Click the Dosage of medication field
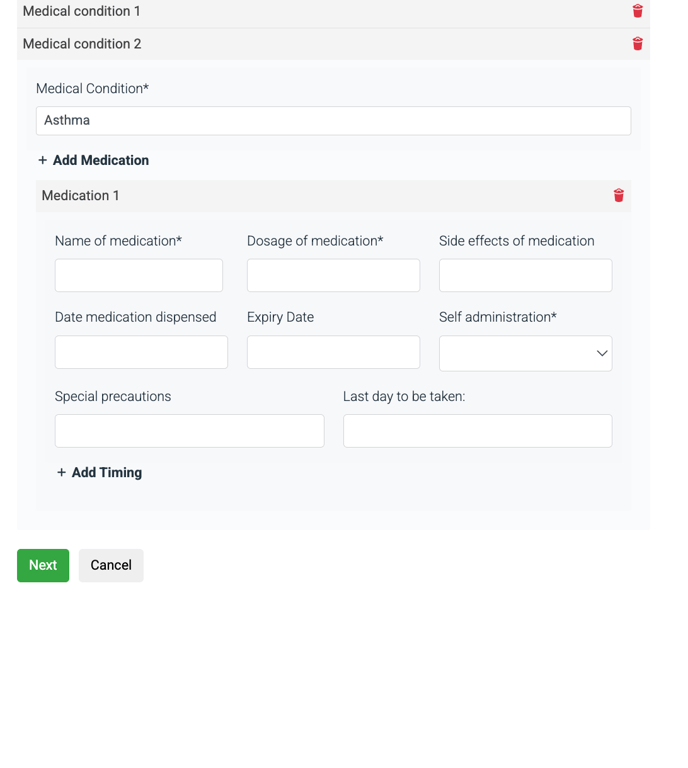Image resolution: width=688 pixels, height=768 pixels. (333, 275)
